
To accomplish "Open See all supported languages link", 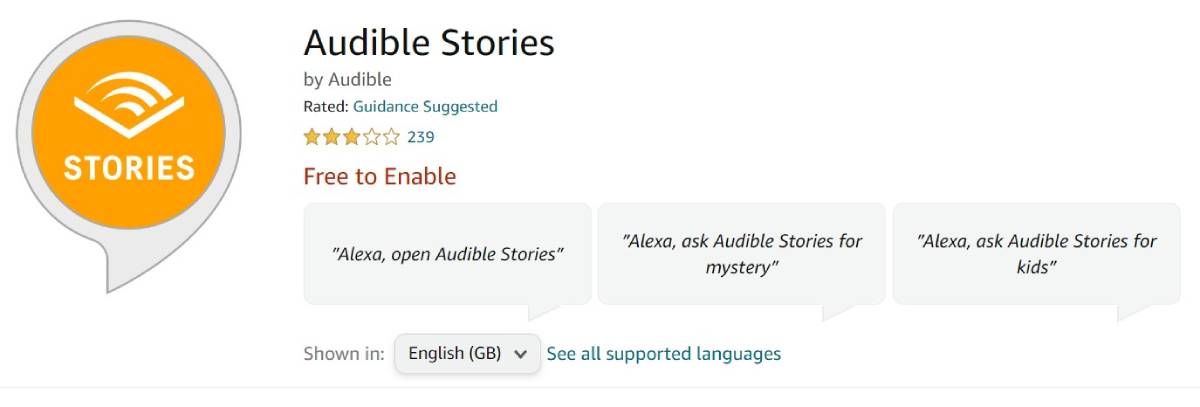I will click(x=664, y=354).
